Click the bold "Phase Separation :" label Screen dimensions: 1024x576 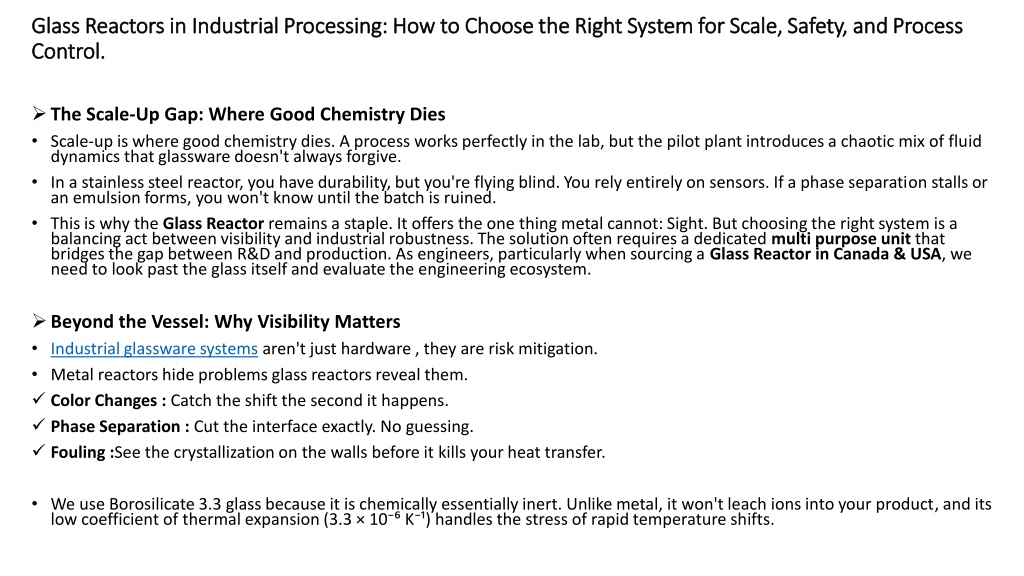120,426
